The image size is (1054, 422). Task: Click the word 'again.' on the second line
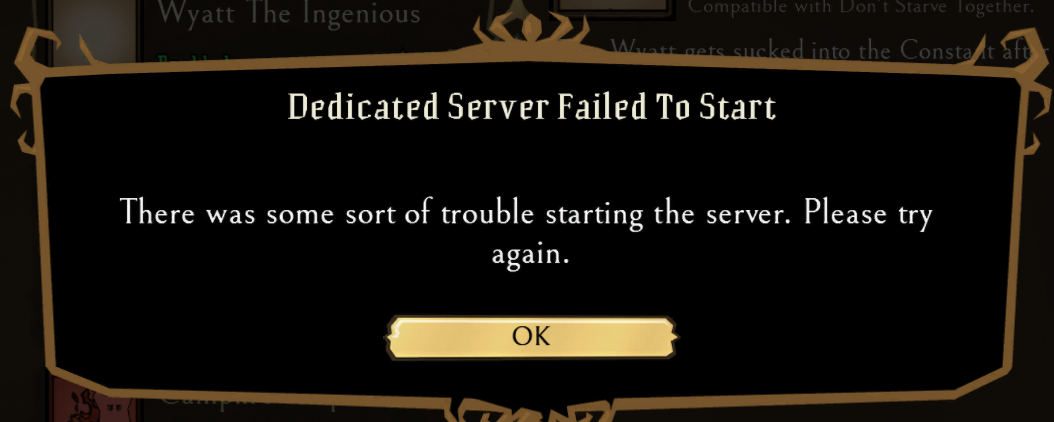pos(530,256)
